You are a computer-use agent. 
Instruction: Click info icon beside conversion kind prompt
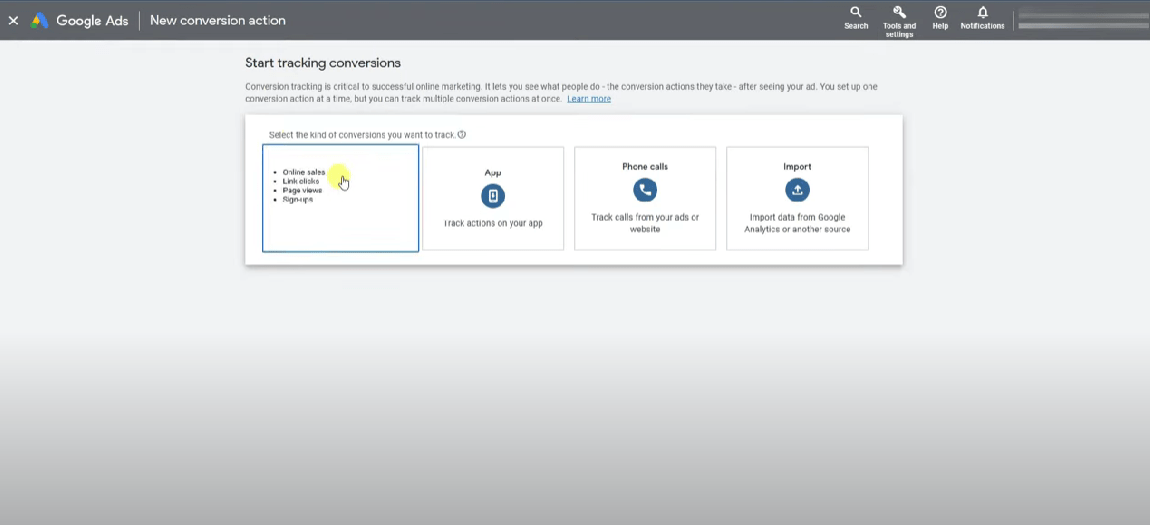point(462,135)
